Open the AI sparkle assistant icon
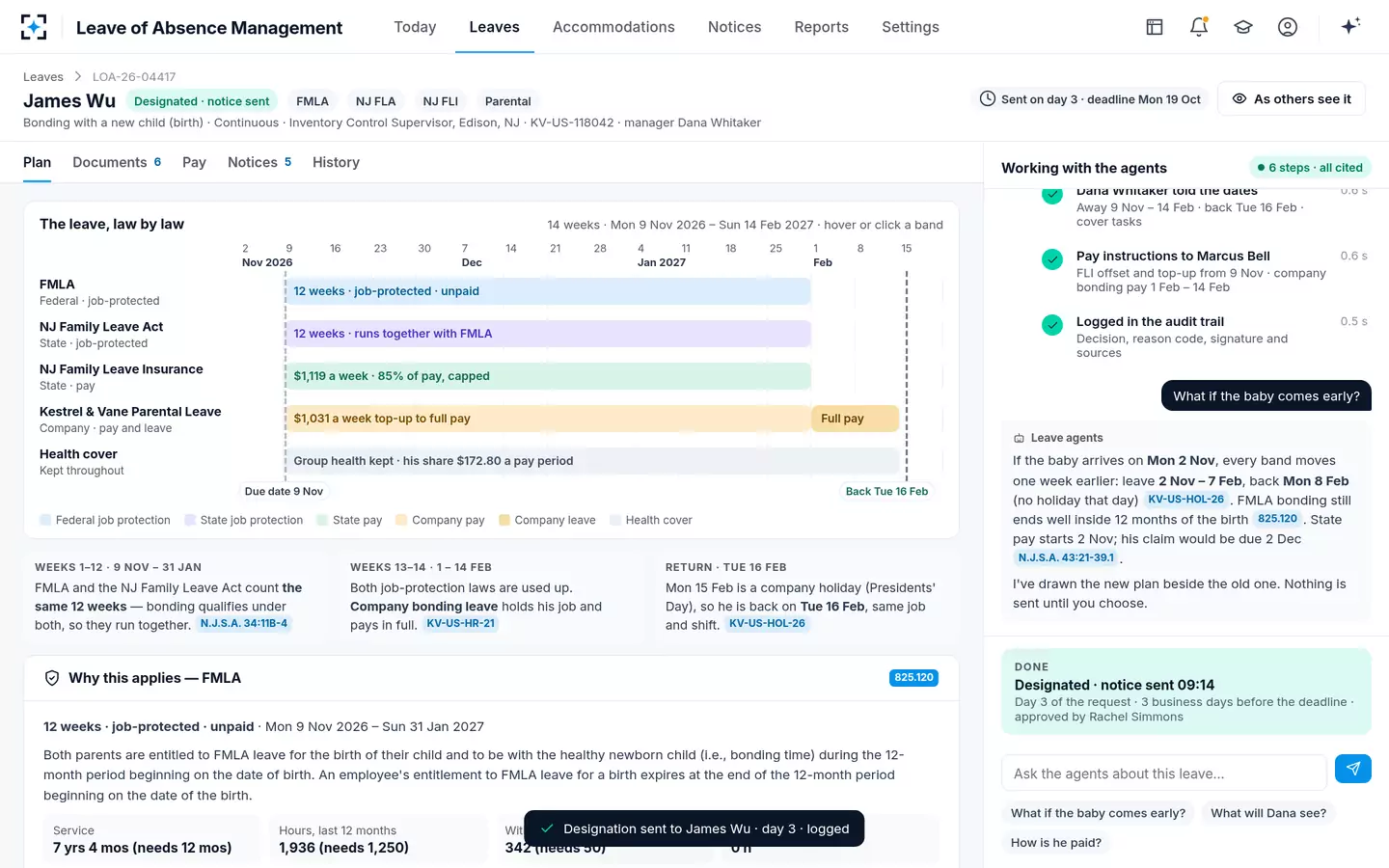The height and width of the screenshot is (868, 1389). [x=1350, y=26]
